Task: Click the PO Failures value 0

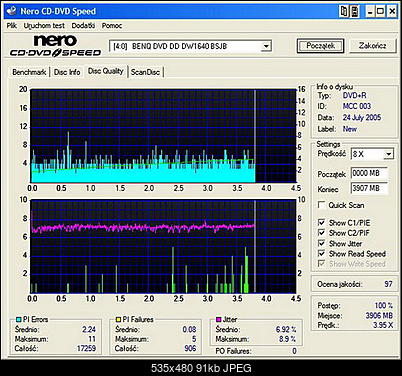Action: pyautogui.click(x=294, y=351)
